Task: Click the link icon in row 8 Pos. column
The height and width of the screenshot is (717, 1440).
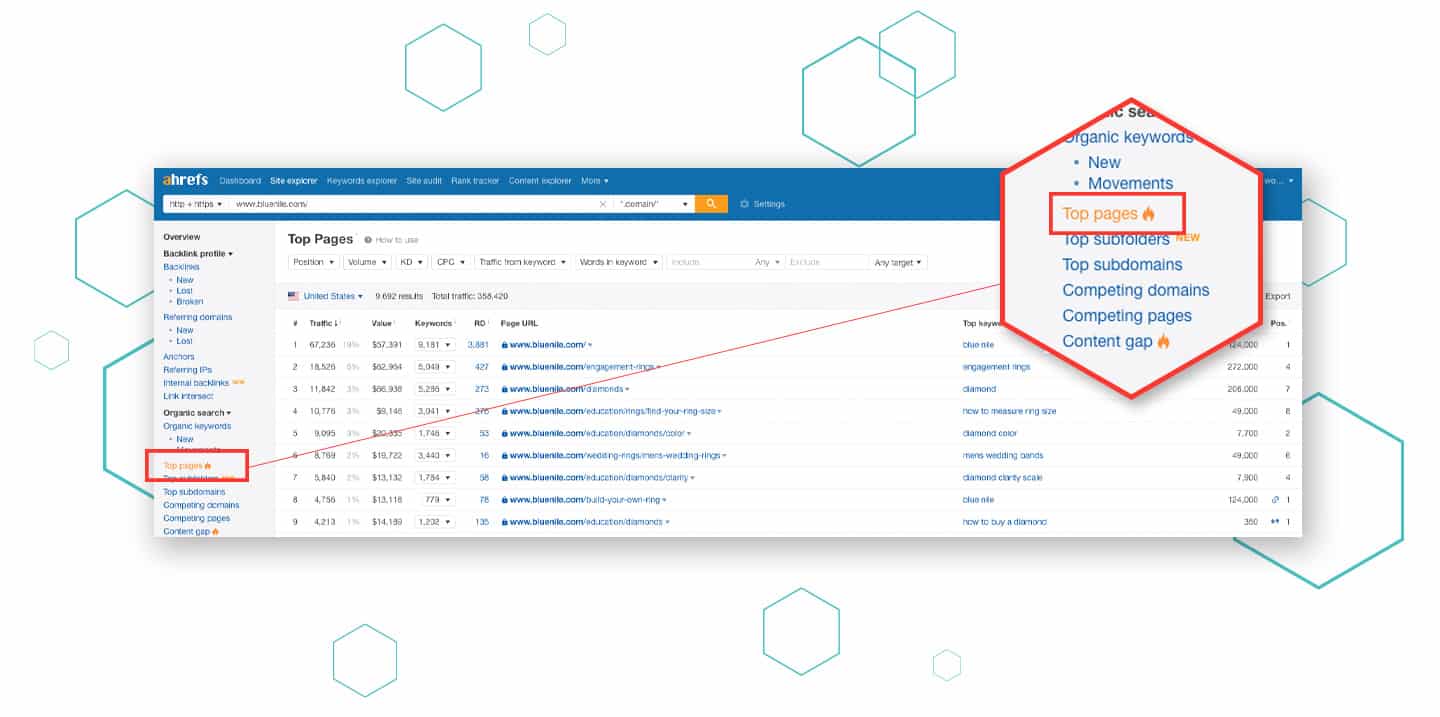Action: pos(1275,500)
